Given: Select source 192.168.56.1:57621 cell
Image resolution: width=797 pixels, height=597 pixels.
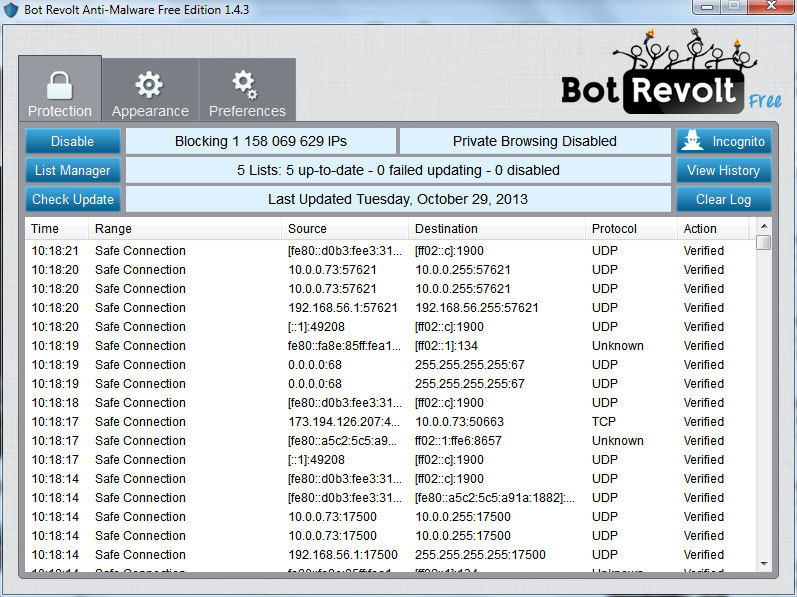Looking at the screenshot, I should click(343, 308).
